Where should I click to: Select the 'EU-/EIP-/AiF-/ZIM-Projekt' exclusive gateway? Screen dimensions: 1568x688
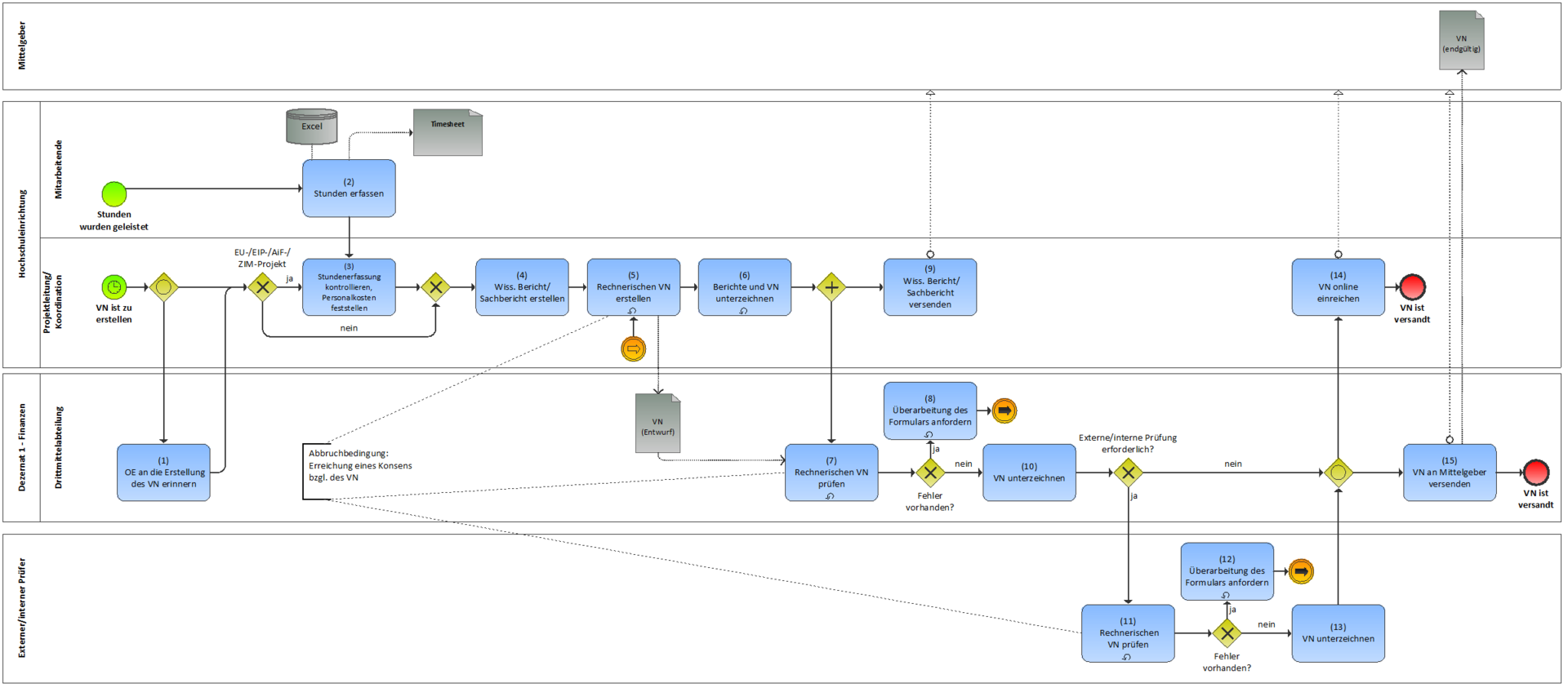click(262, 287)
